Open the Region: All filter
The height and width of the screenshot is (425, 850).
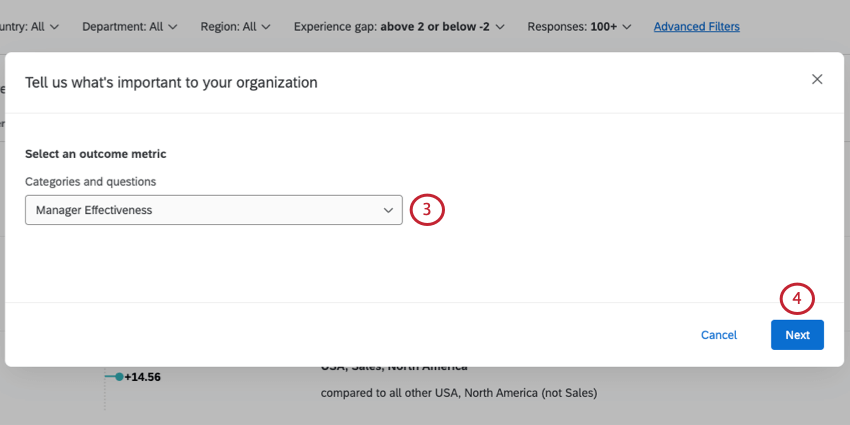tap(237, 26)
